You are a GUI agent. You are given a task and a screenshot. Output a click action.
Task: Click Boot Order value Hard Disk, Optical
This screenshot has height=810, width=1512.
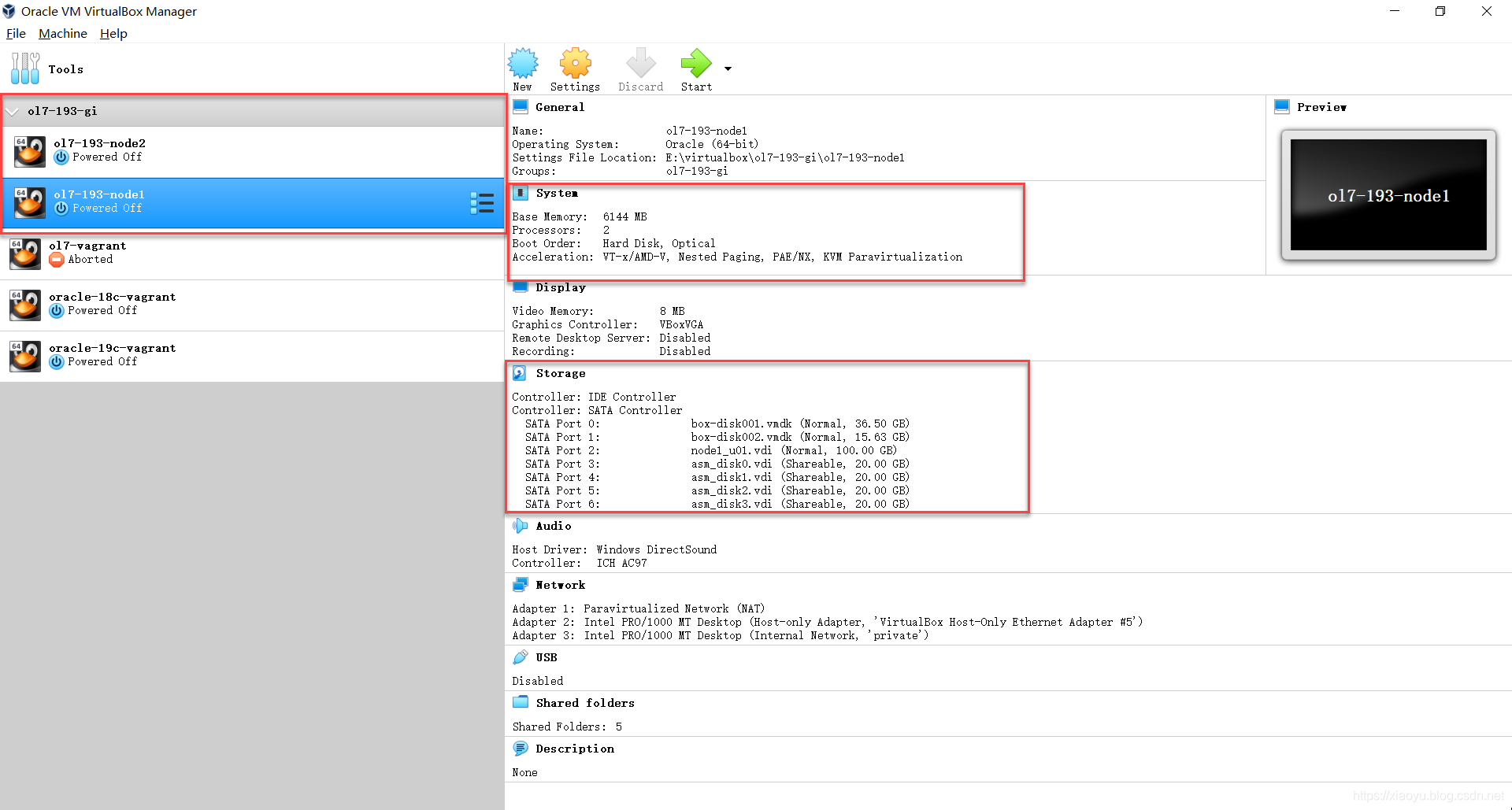click(x=659, y=243)
